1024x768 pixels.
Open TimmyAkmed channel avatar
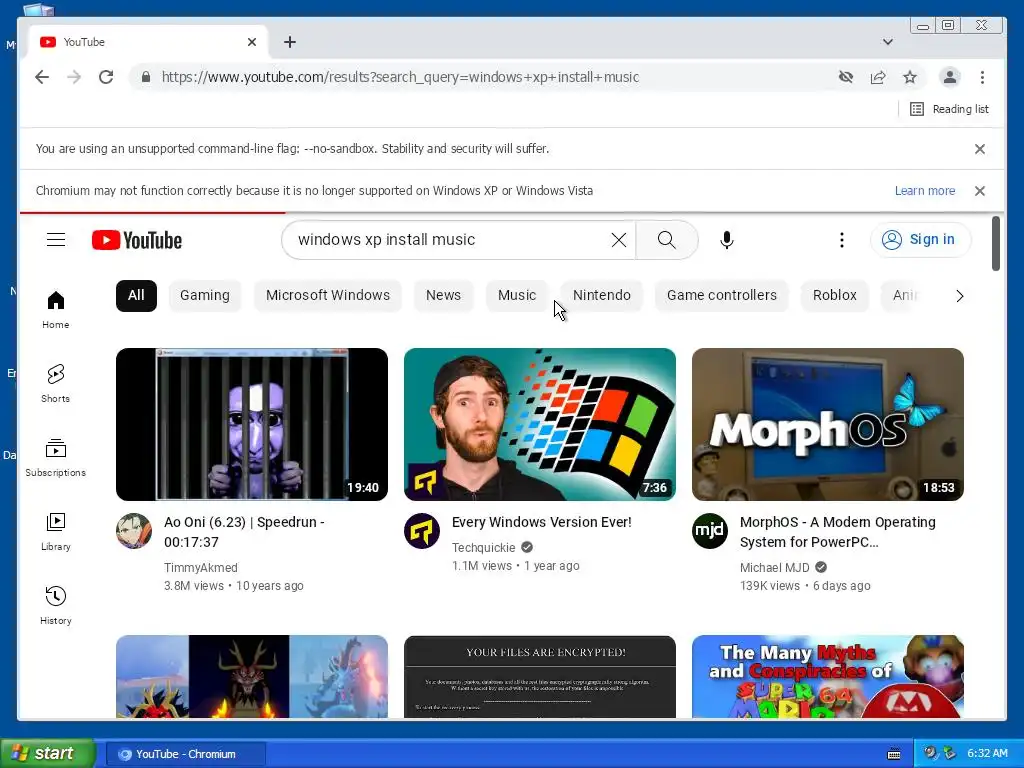134,531
